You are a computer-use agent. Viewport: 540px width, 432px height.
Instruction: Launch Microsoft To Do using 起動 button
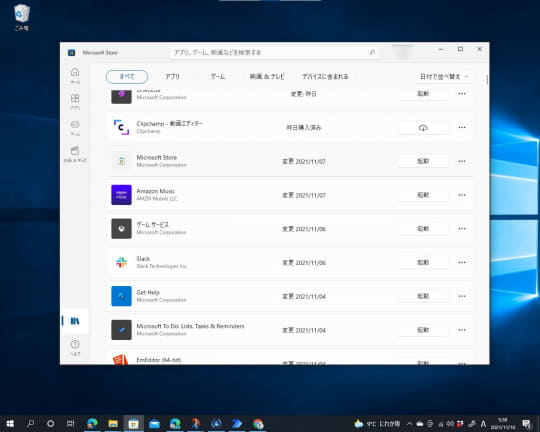click(423, 330)
